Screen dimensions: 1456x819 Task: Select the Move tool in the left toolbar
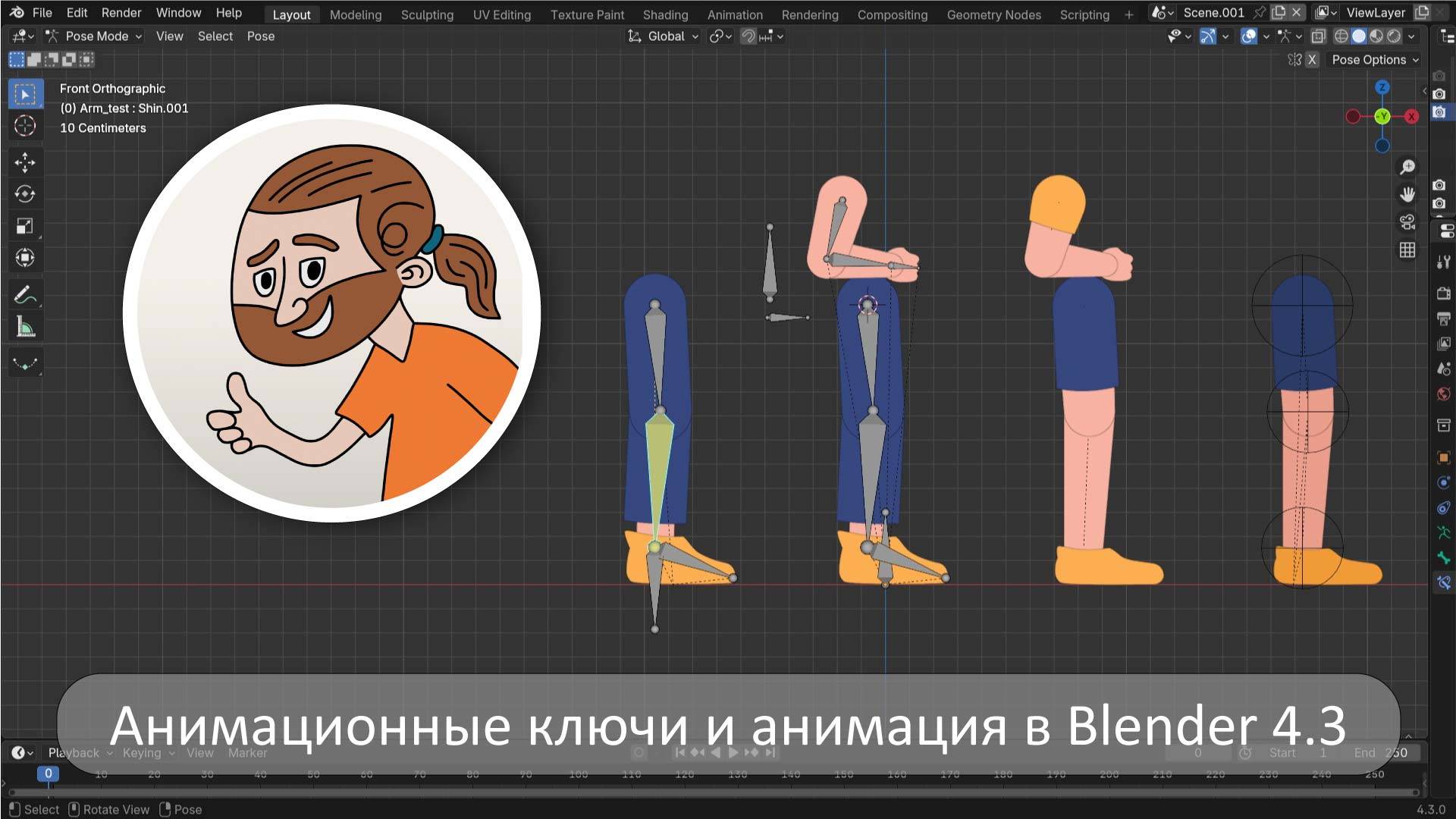point(25,162)
